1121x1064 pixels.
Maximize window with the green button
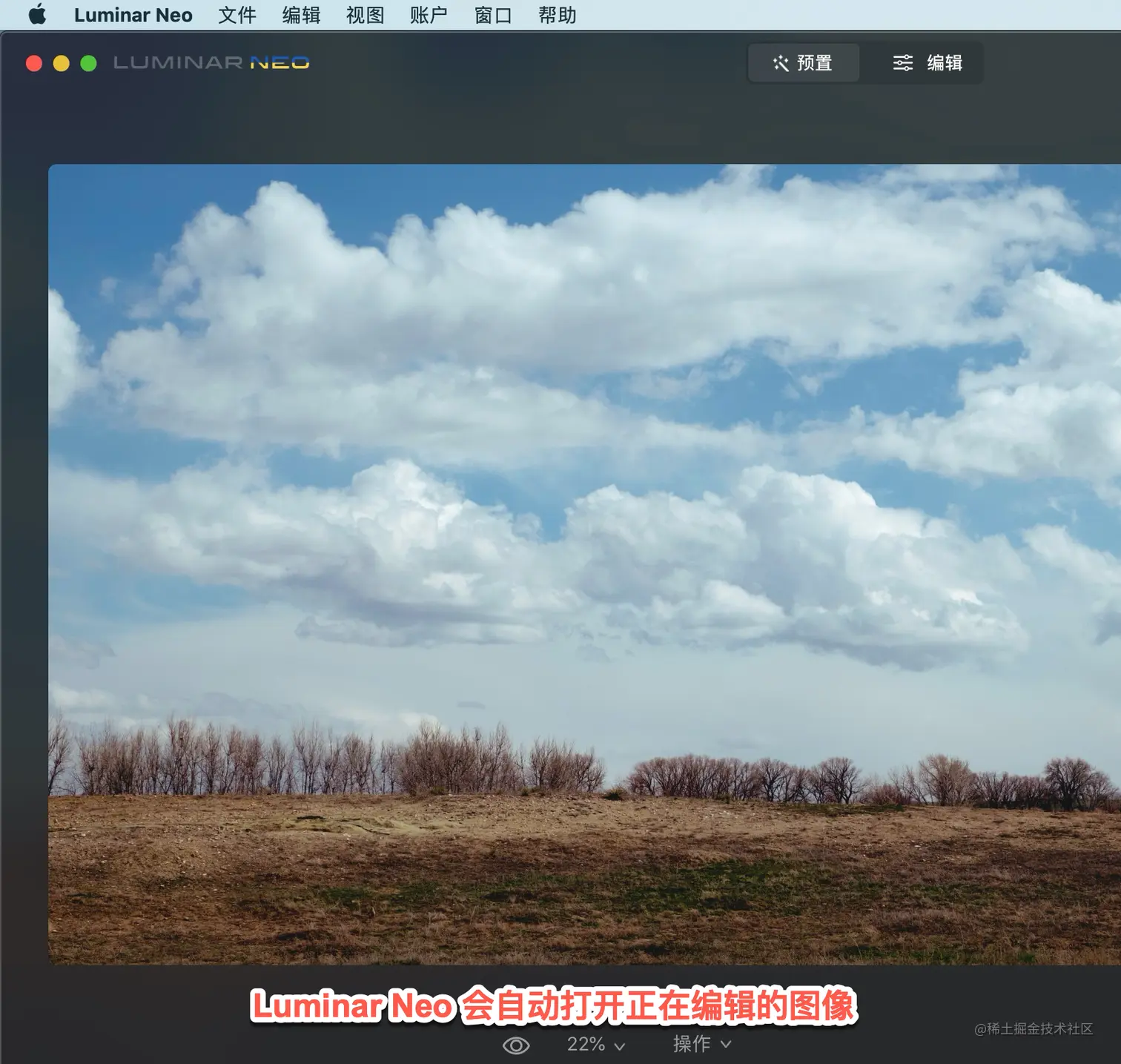coord(88,64)
